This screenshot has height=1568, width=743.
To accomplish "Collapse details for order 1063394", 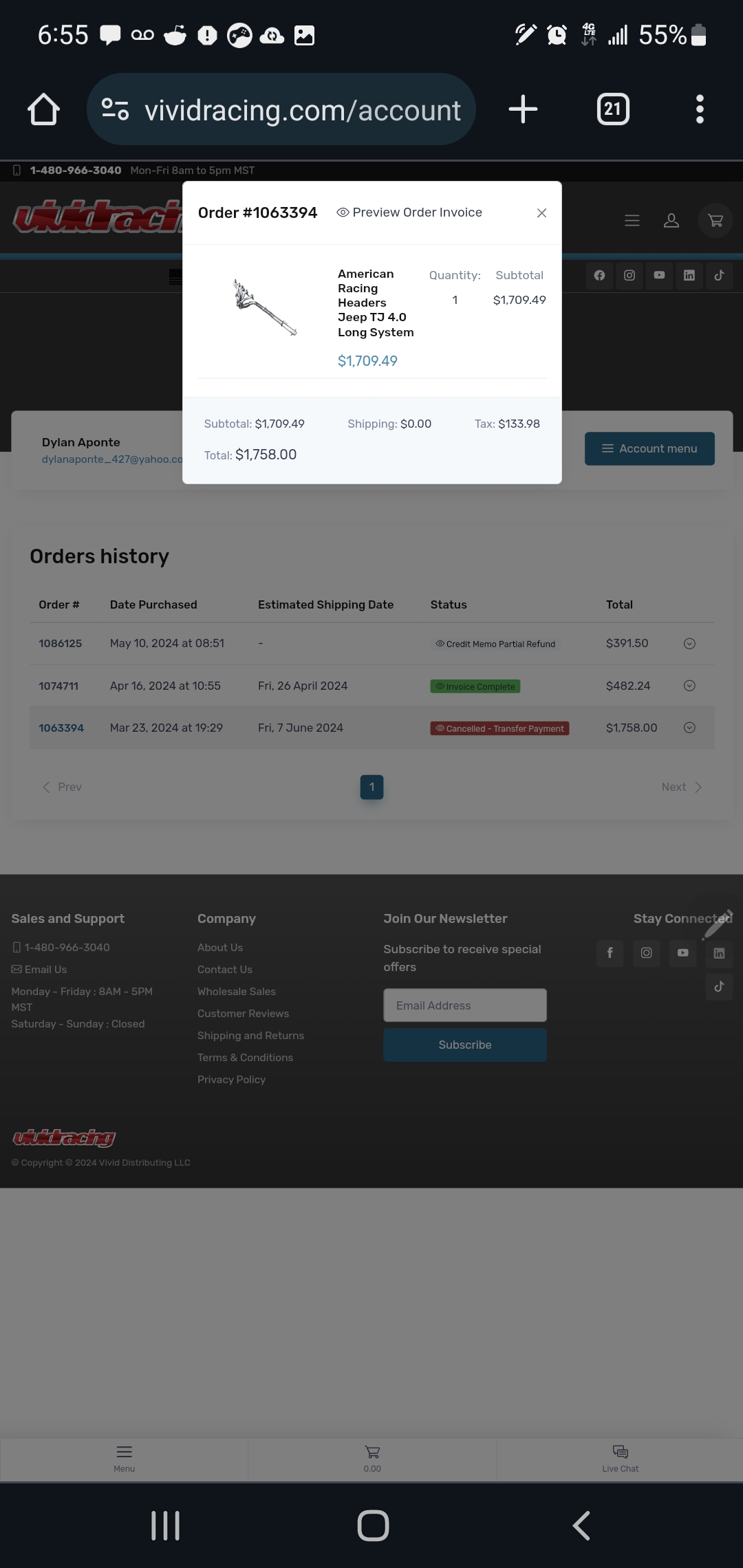I will point(689,728).
